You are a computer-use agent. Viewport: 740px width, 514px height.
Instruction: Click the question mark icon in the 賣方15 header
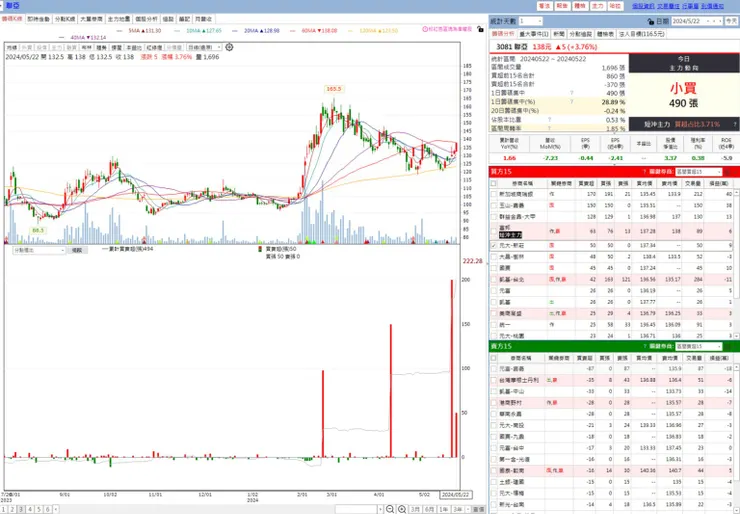pos(644,346)
